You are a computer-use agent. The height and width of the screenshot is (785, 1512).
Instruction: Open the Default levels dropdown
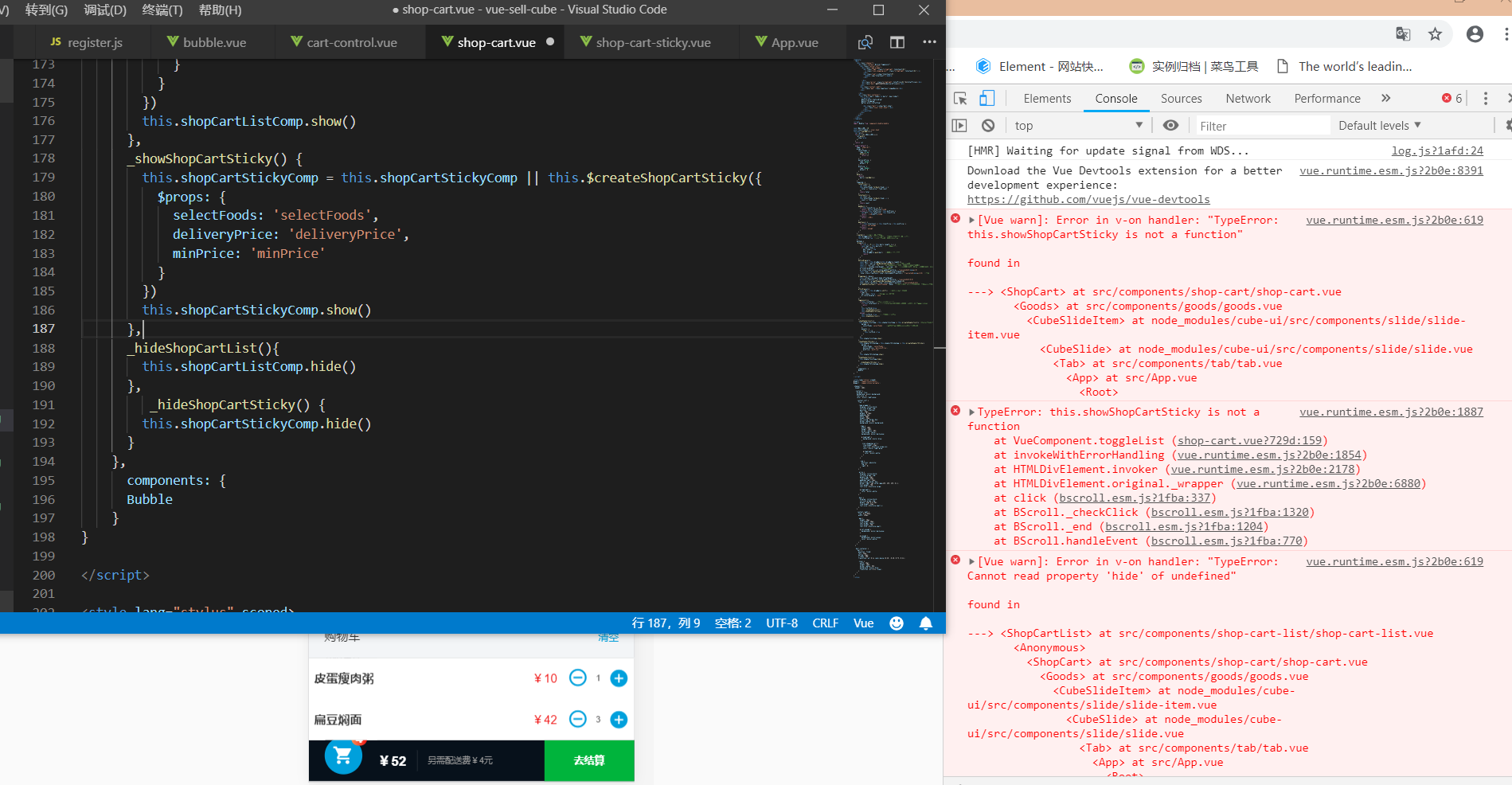point(1379,126)
